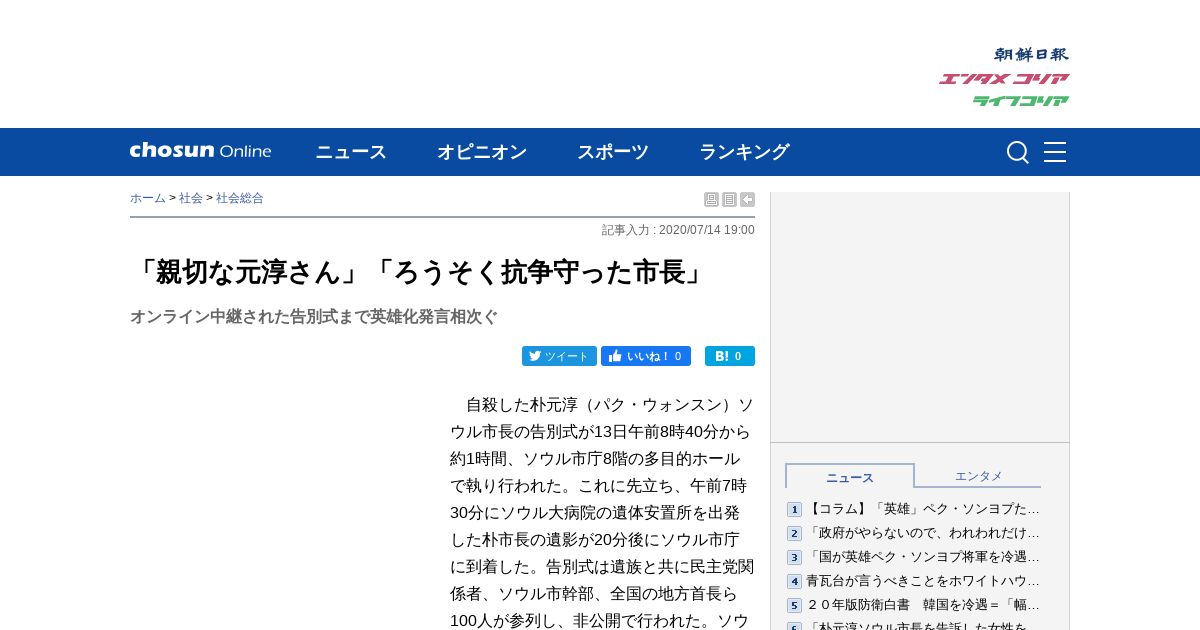
Task: Click the sidebar advertisement area
Action: coord(920,317)
